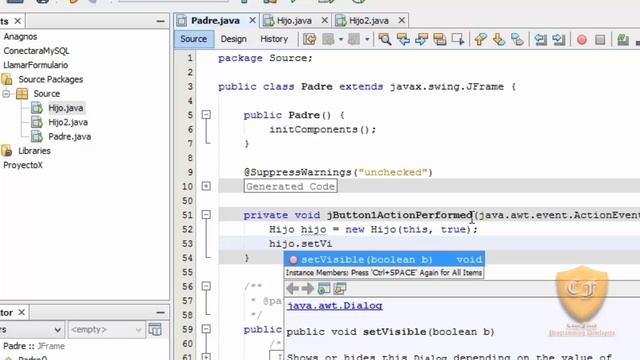Viewport: 640px width, 360px height.
Task: Click red Start Macro Recording icon
Action: [x=582, y=40]
